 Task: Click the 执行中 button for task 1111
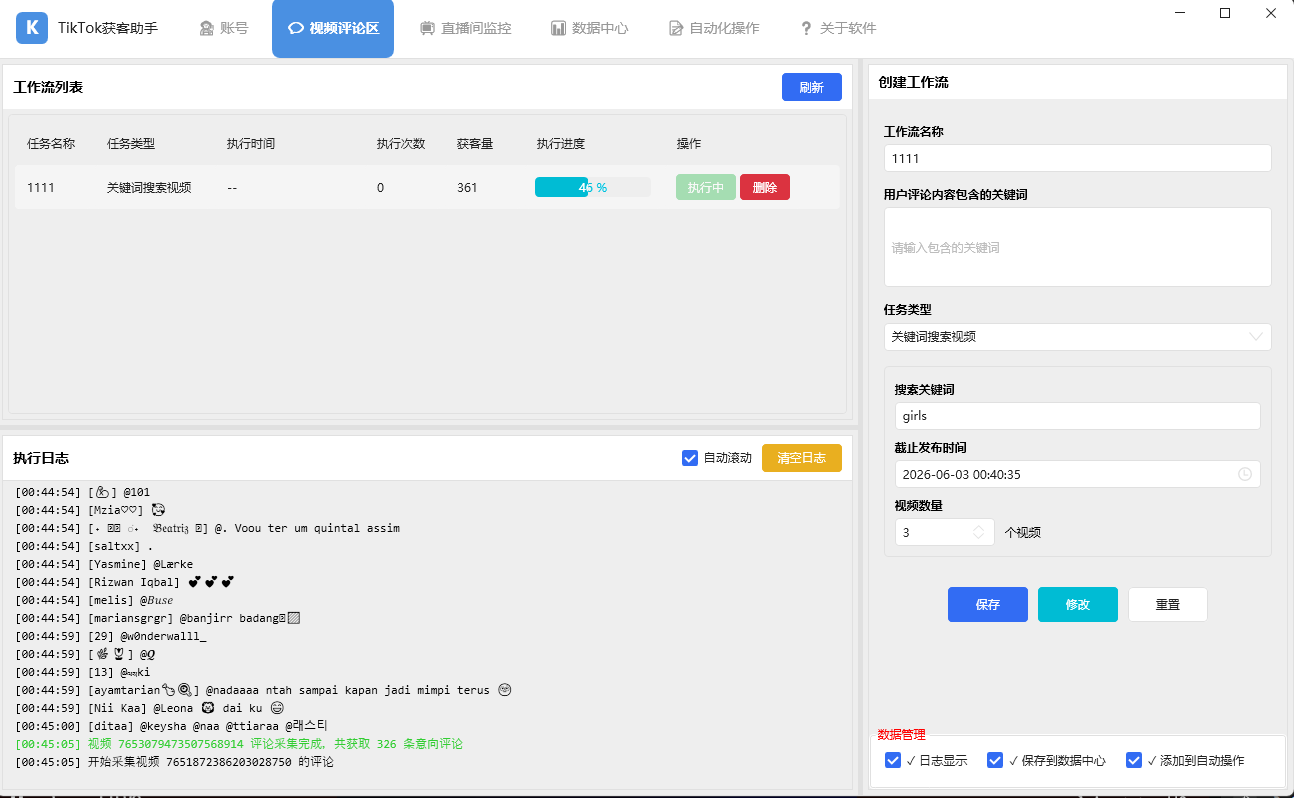tap(705, 187)
